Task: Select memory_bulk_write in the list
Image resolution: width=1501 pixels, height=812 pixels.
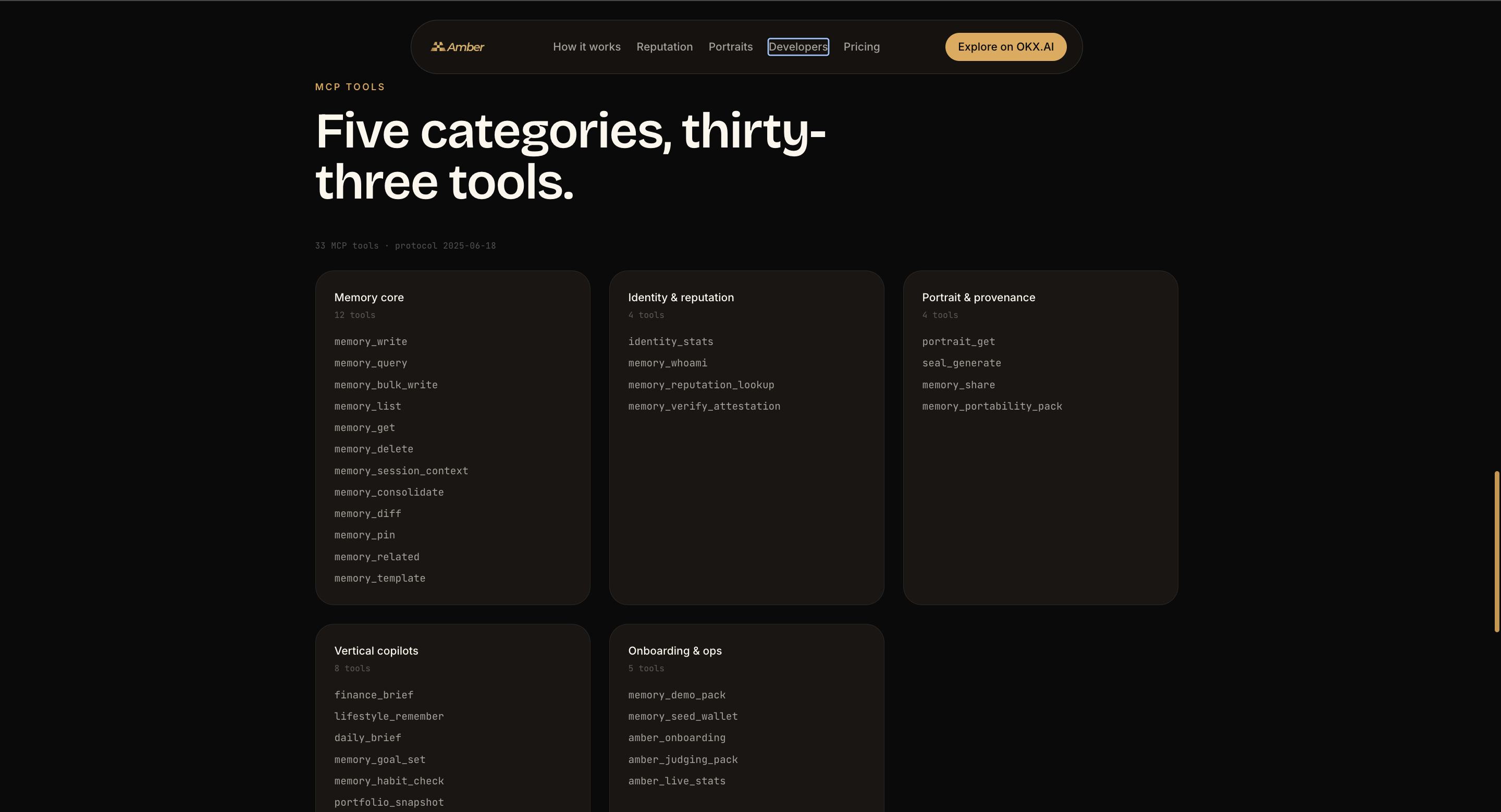Action: (386, 385)
